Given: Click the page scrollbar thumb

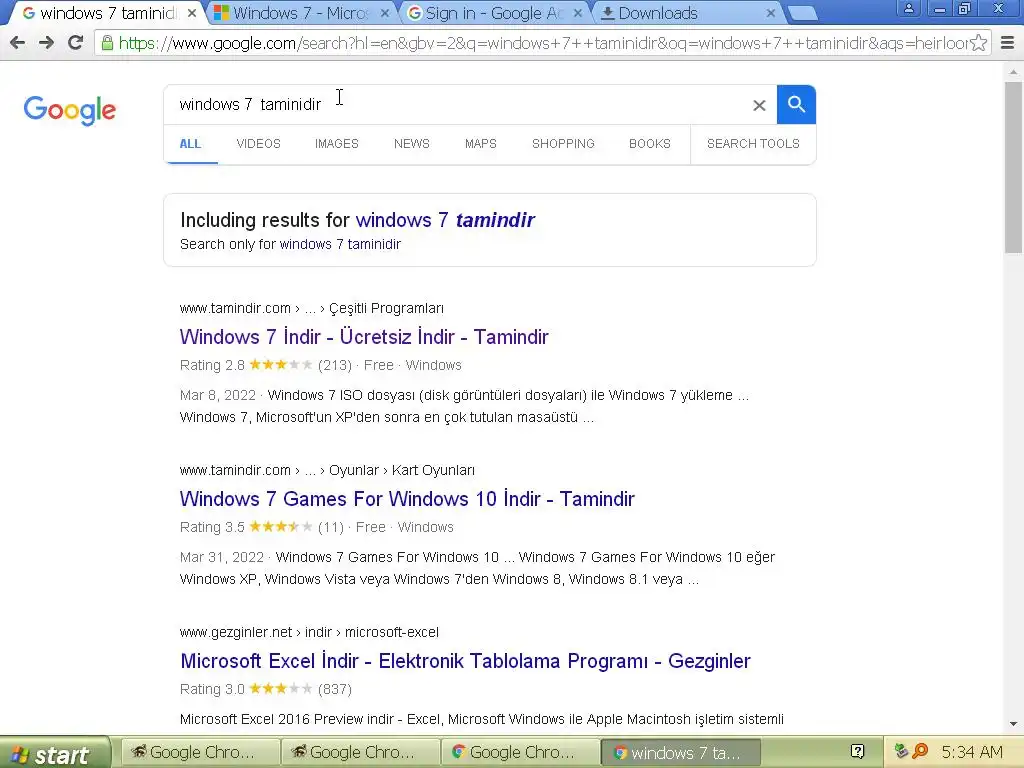Looking at the screenshot, I should tap(1013, 167).
